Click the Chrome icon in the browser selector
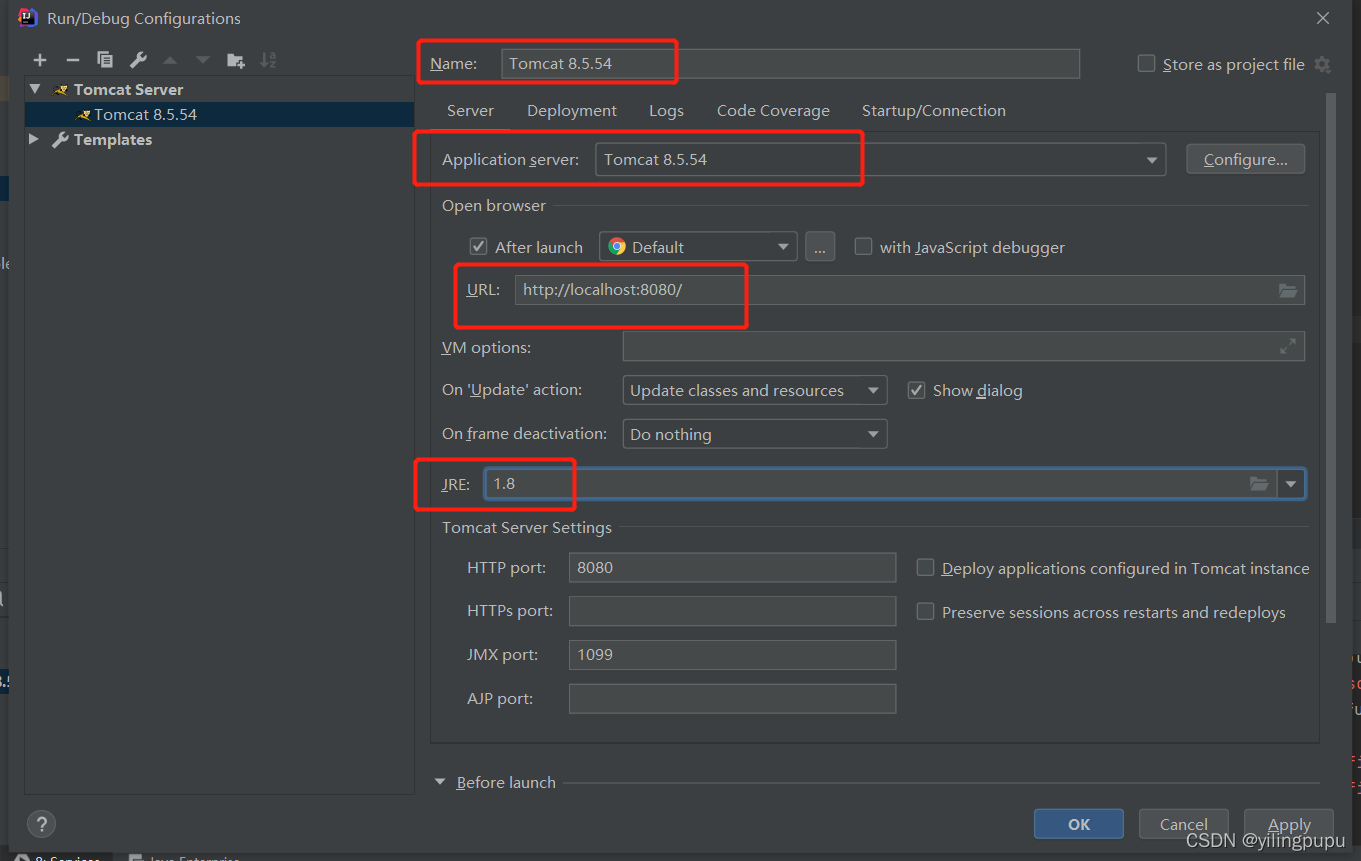 coord(617,246)
